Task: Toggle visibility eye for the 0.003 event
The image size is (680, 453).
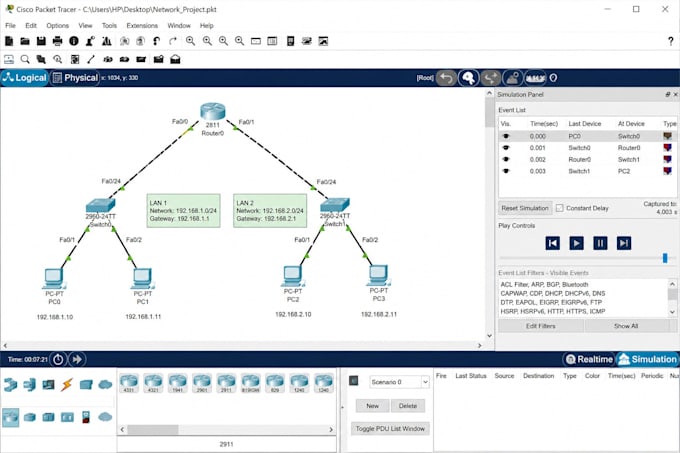Action: 506,171
